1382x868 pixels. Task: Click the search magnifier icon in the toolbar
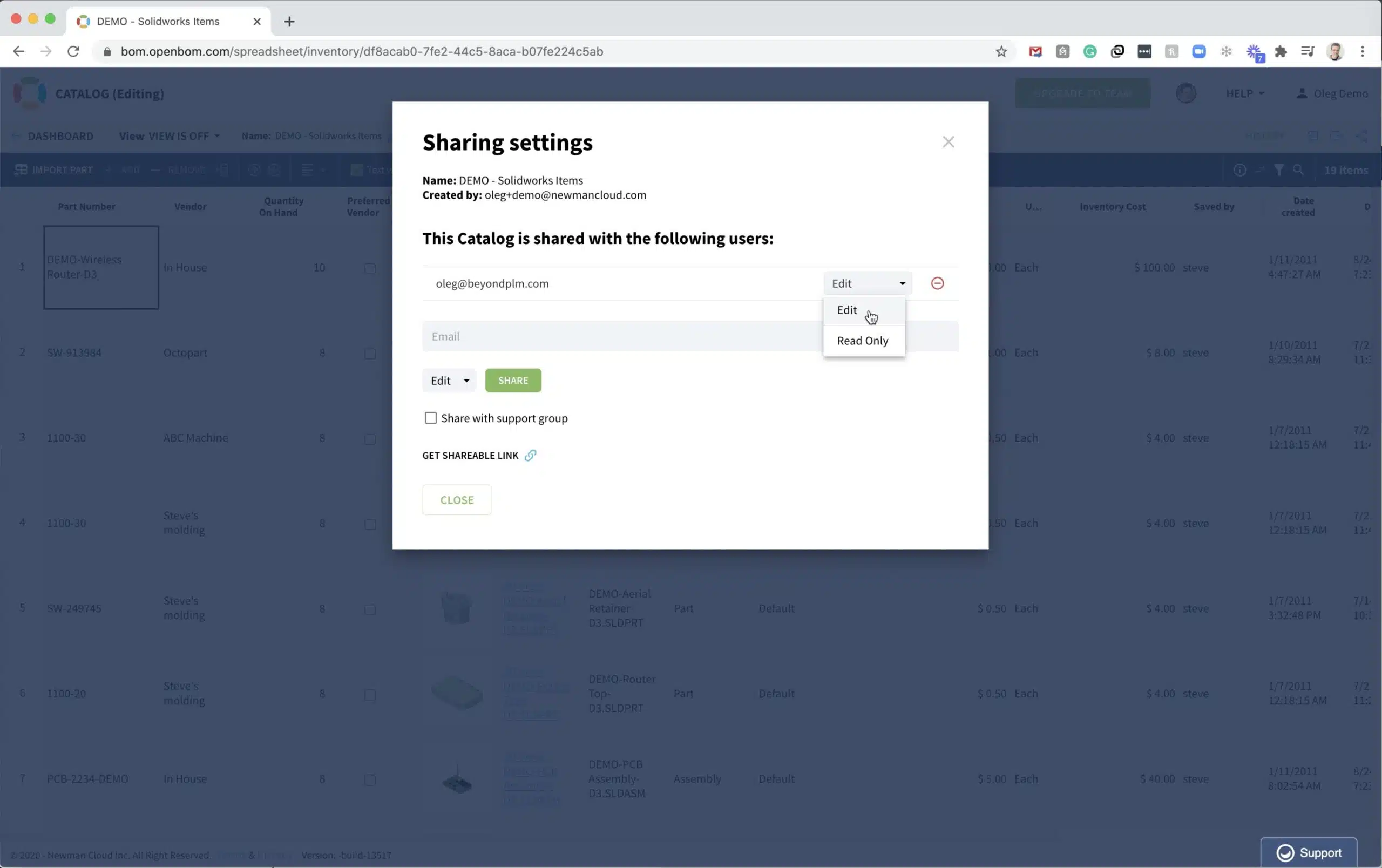[1298, 170]
